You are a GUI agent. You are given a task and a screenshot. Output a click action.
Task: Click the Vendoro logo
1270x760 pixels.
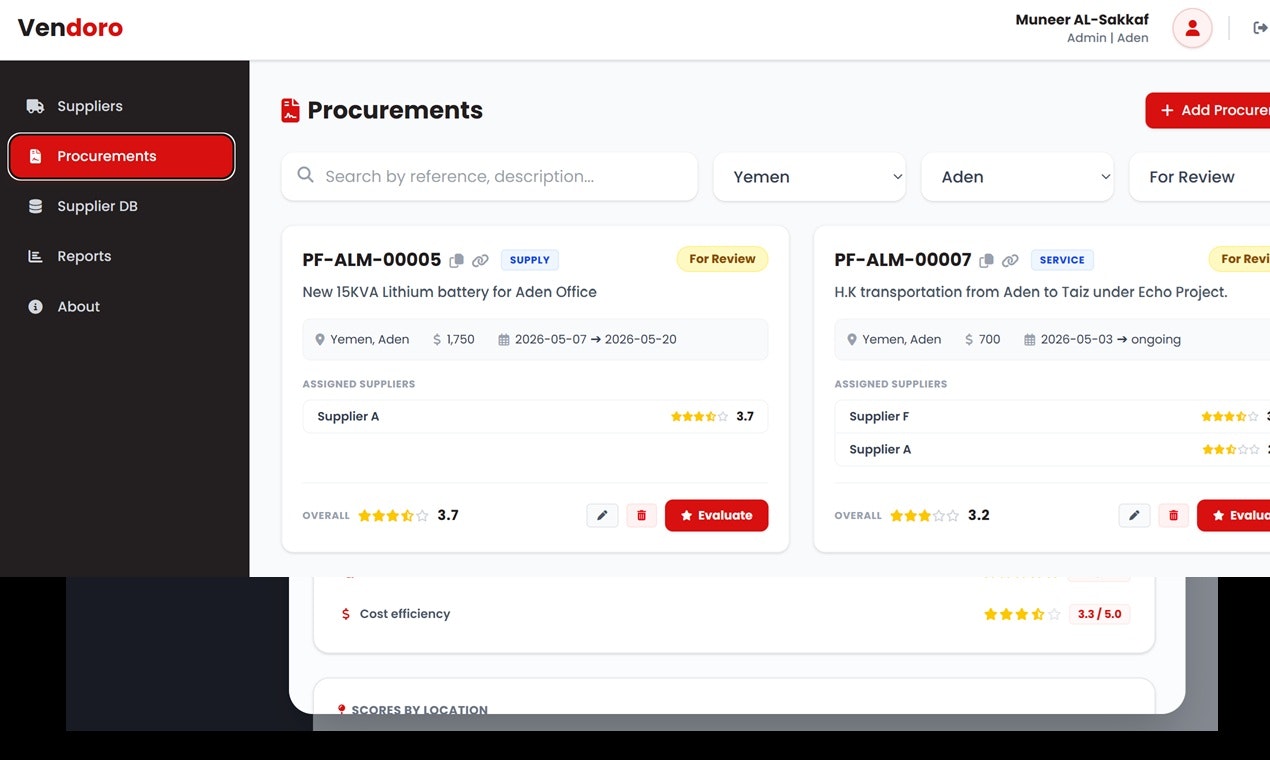[70, 28]
